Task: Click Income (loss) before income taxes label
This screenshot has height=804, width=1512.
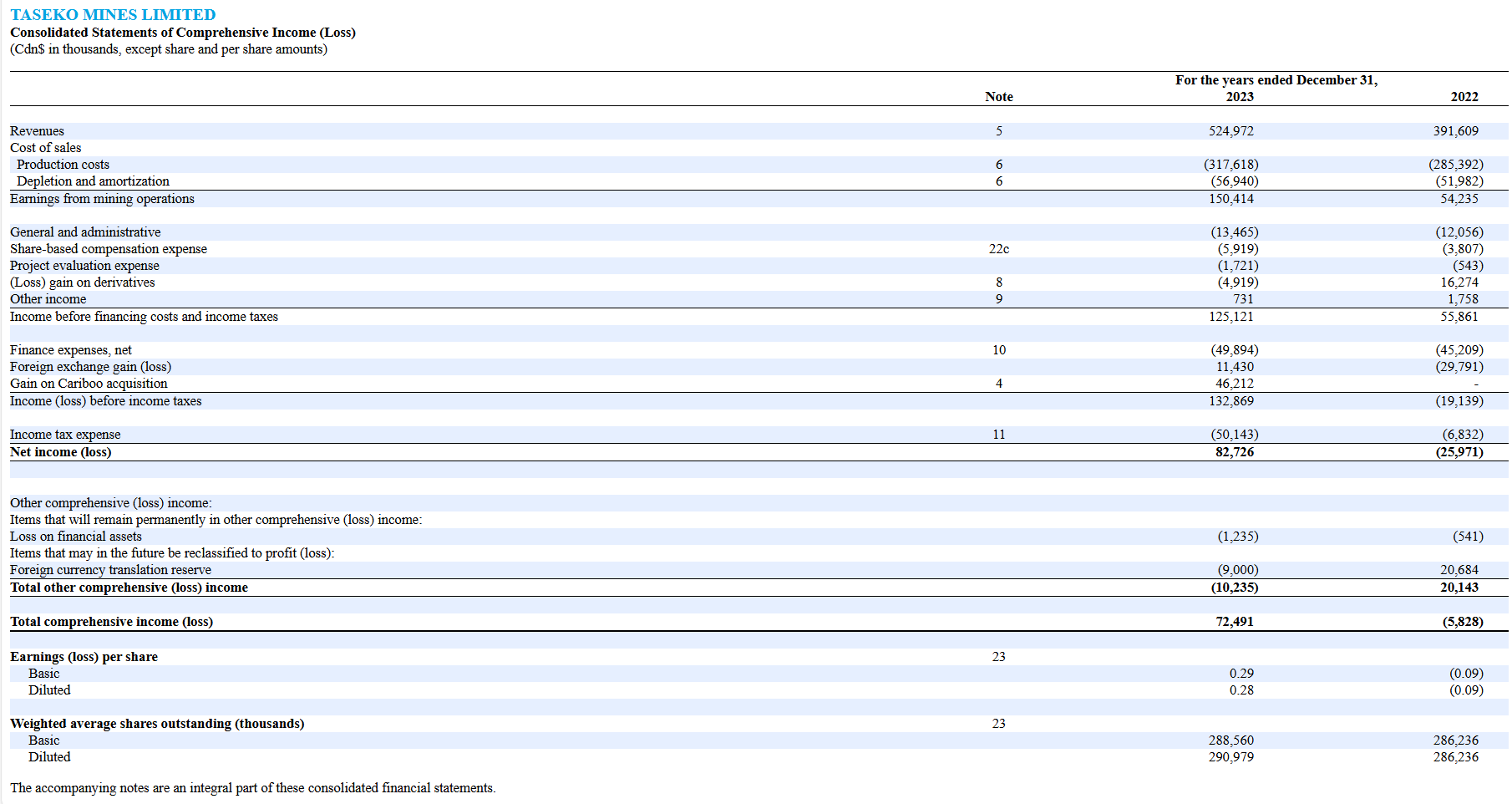Action: point(106,401)
